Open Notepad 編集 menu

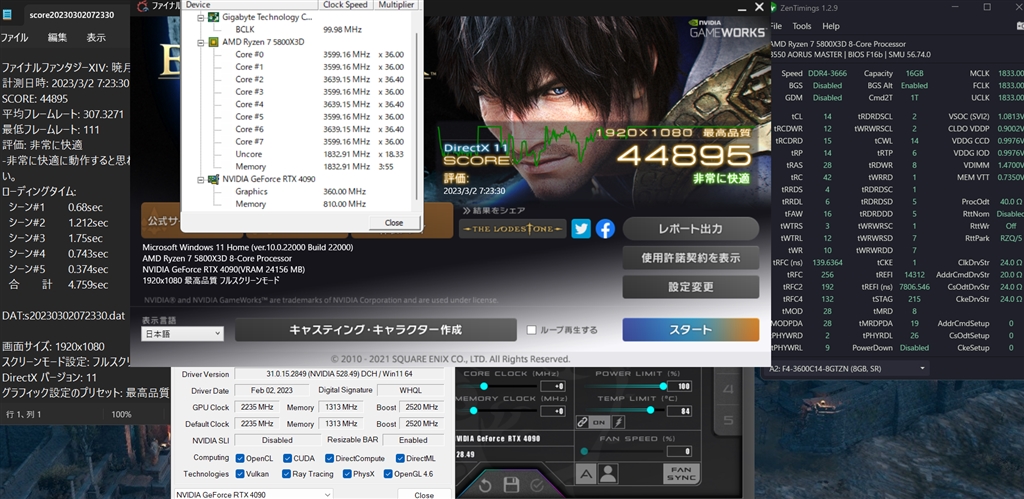pyautogui.click(x=57, y=37)
